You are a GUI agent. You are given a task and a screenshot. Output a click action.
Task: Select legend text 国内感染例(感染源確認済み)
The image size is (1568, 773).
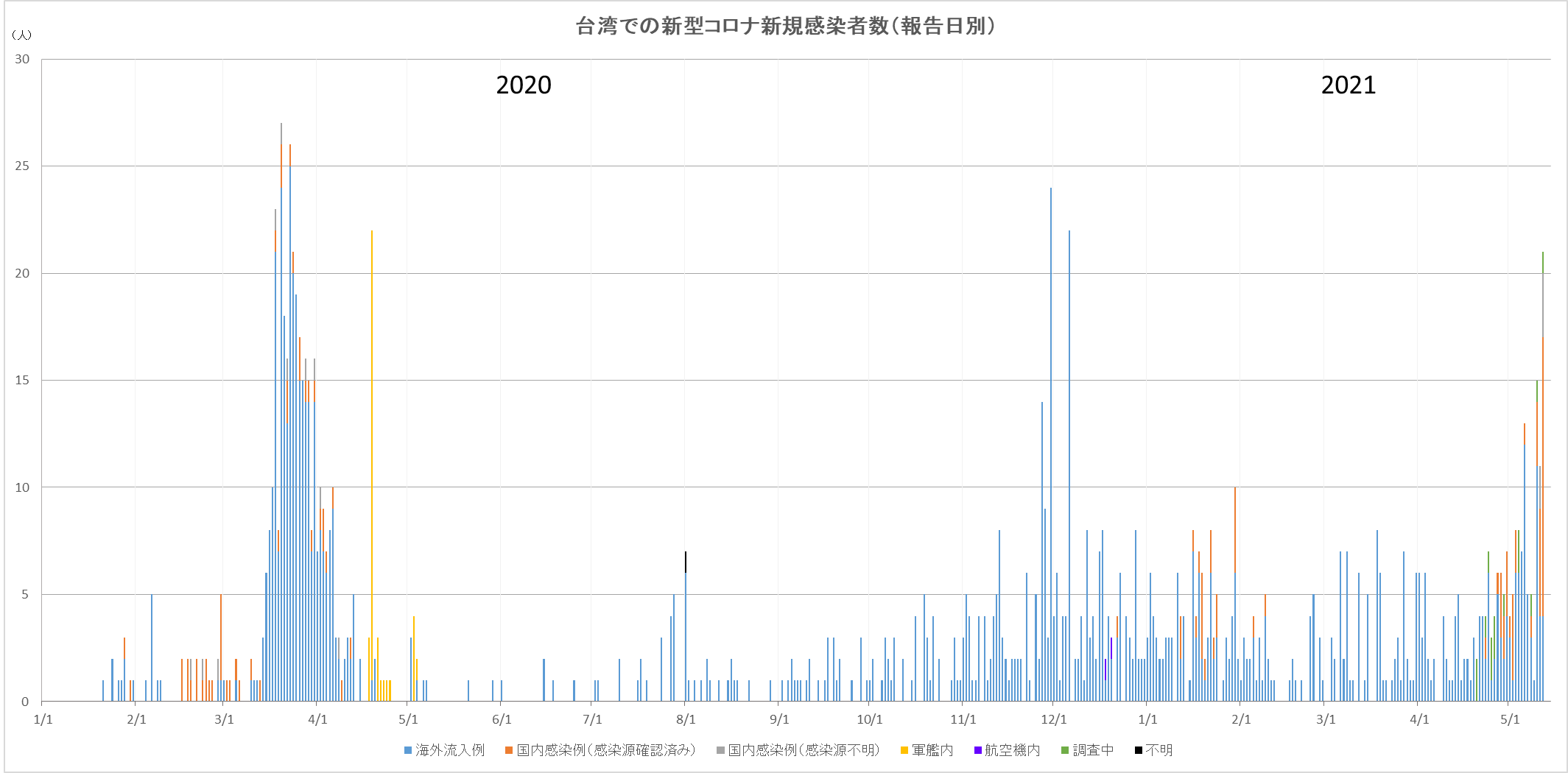[606, 750]
